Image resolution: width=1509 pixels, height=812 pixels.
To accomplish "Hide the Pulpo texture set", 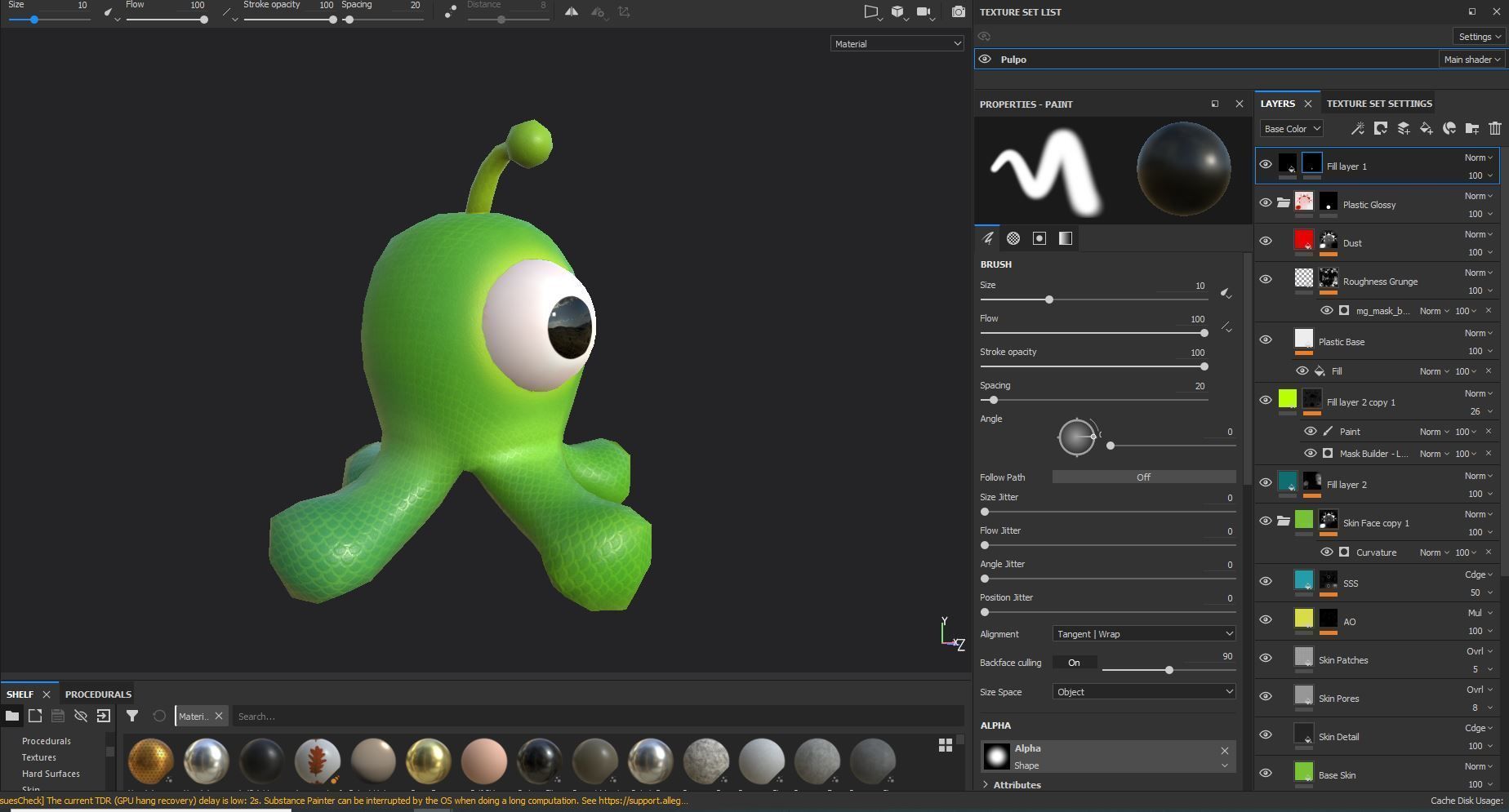I will tap(985, 59).
